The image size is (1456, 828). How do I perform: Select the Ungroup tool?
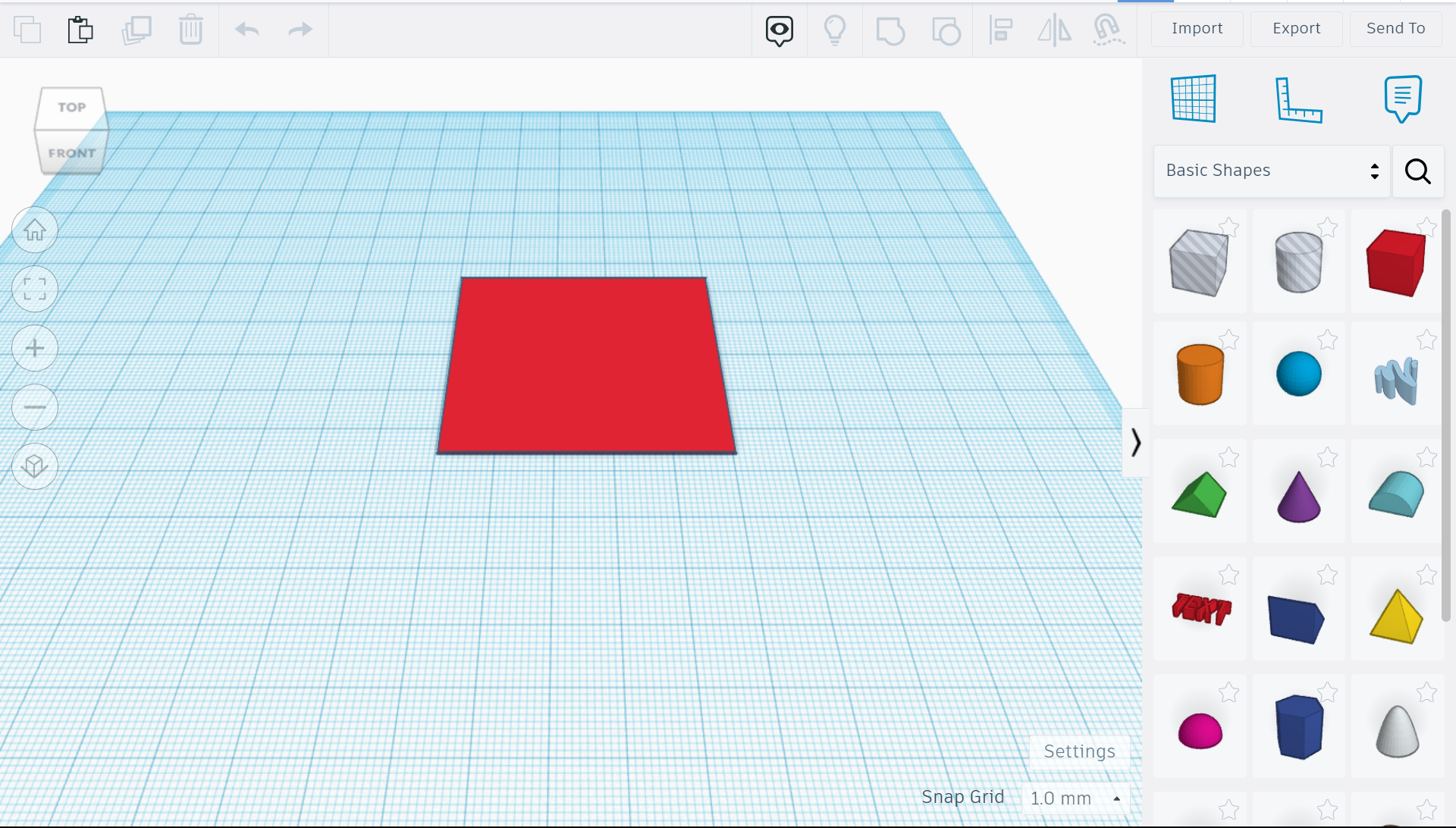point(946,30)
